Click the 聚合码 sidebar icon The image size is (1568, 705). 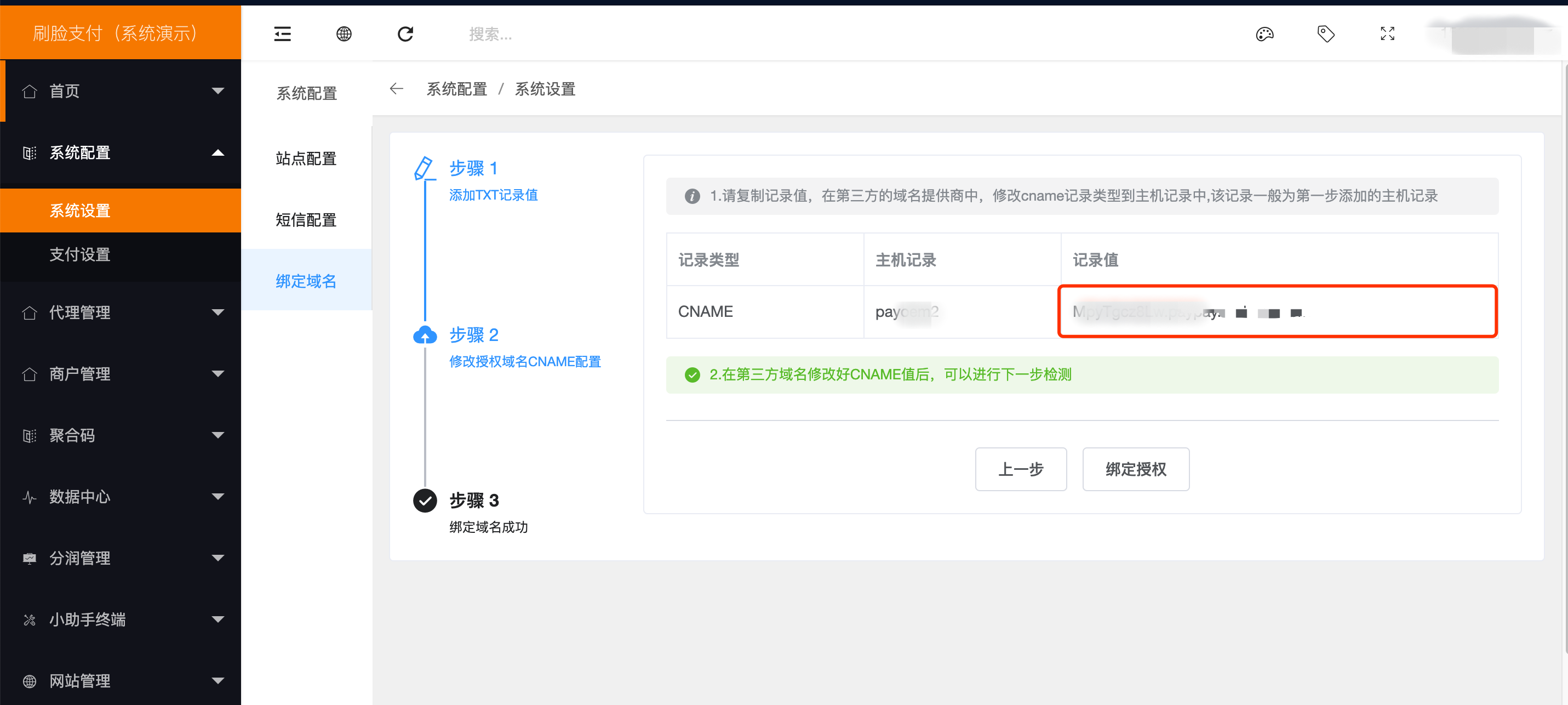29,435
